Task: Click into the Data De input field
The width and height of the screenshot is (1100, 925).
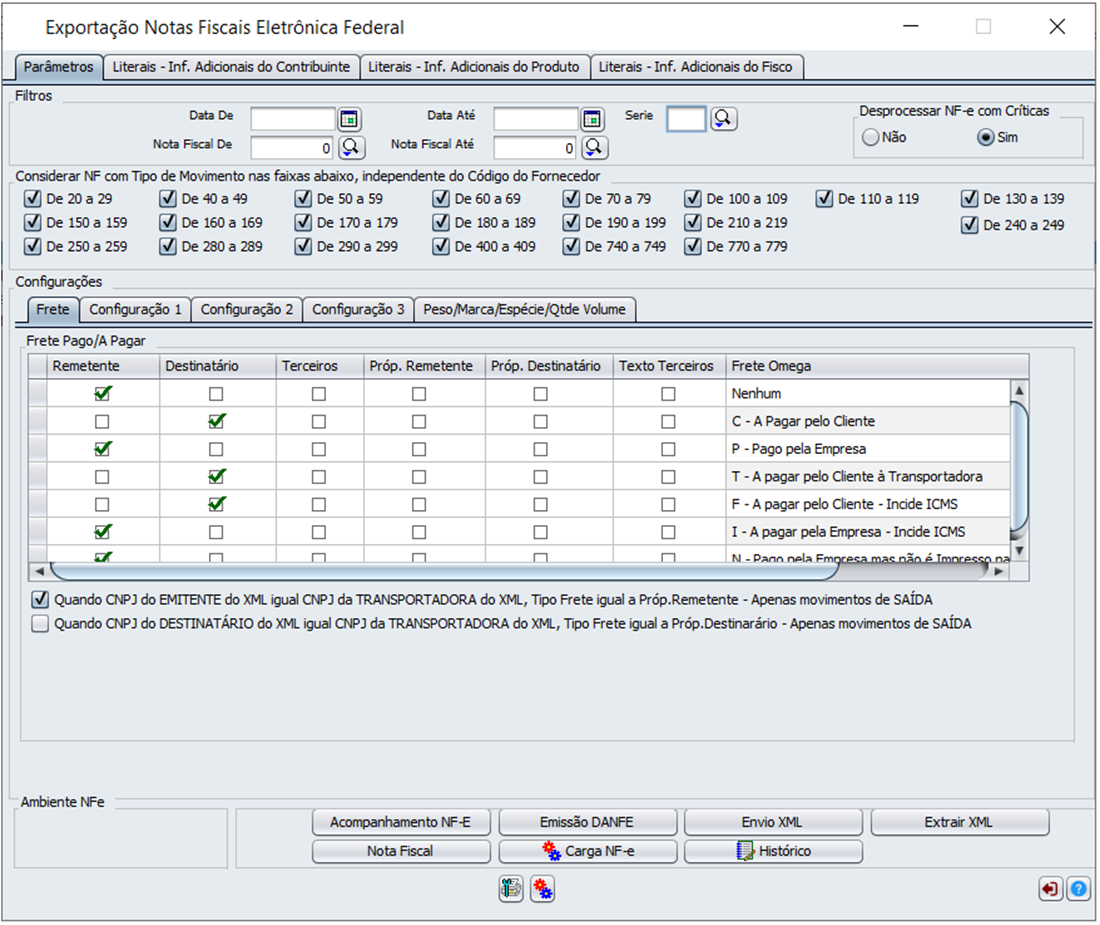Action: tap(293, 119)
